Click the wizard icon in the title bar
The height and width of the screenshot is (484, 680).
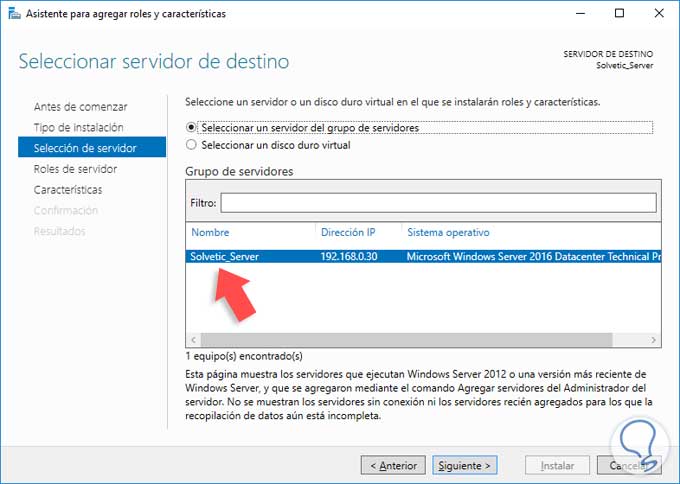coord(14,13)
